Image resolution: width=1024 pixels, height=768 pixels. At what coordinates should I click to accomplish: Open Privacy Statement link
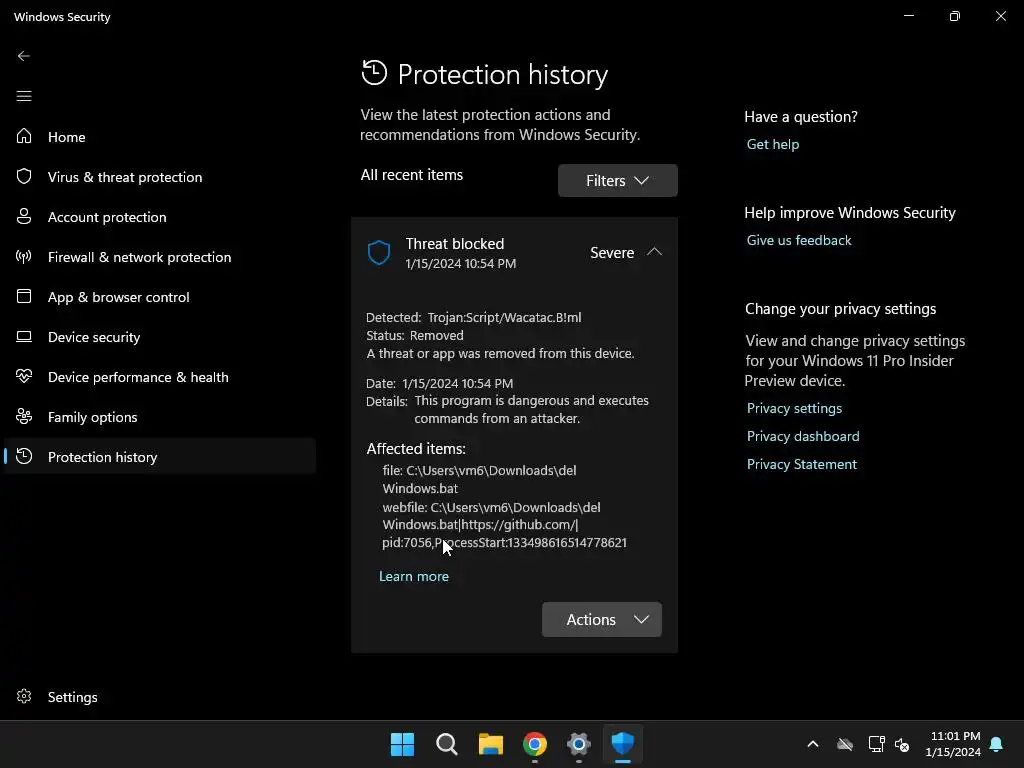pos(801,464)
